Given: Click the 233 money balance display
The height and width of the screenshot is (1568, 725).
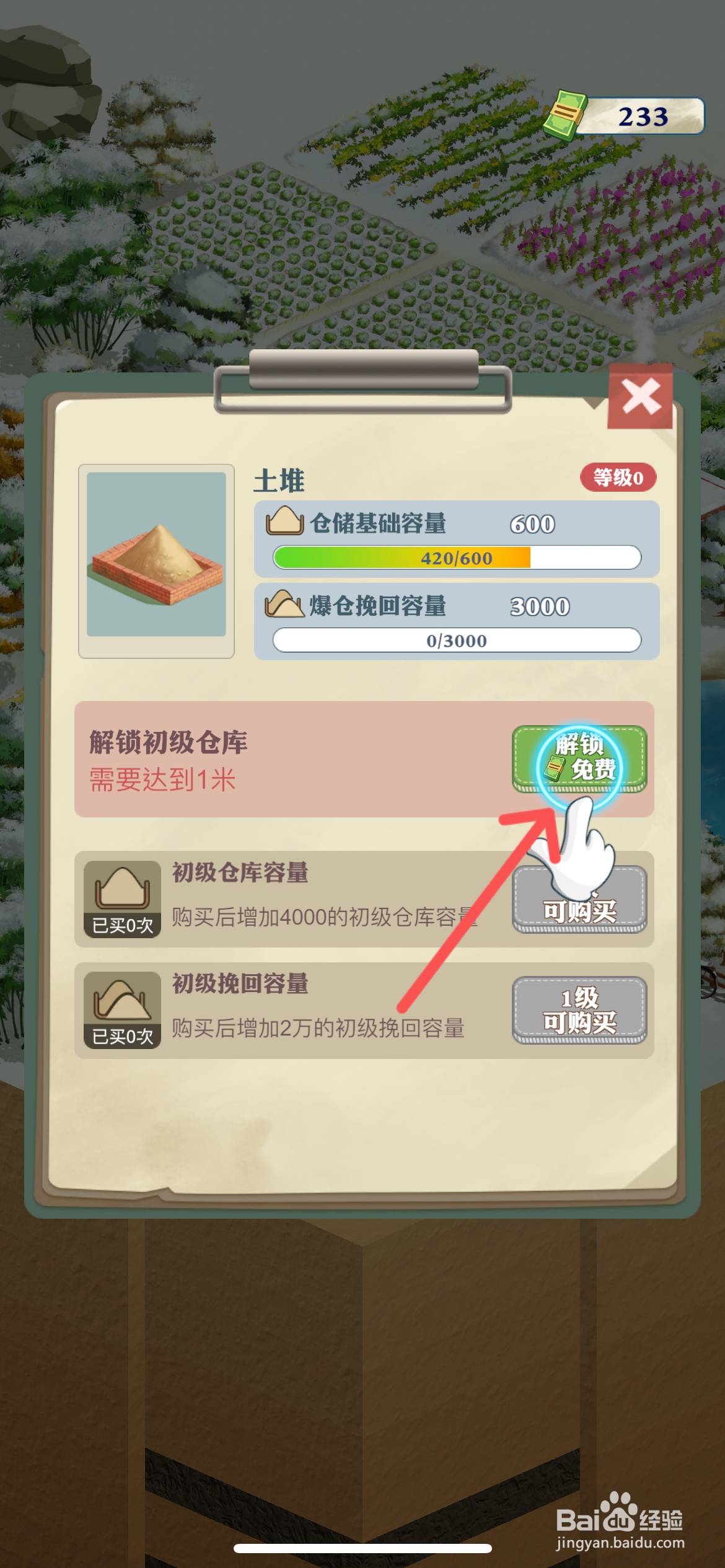Looking at the screenshot, I should tap(643, 116).
